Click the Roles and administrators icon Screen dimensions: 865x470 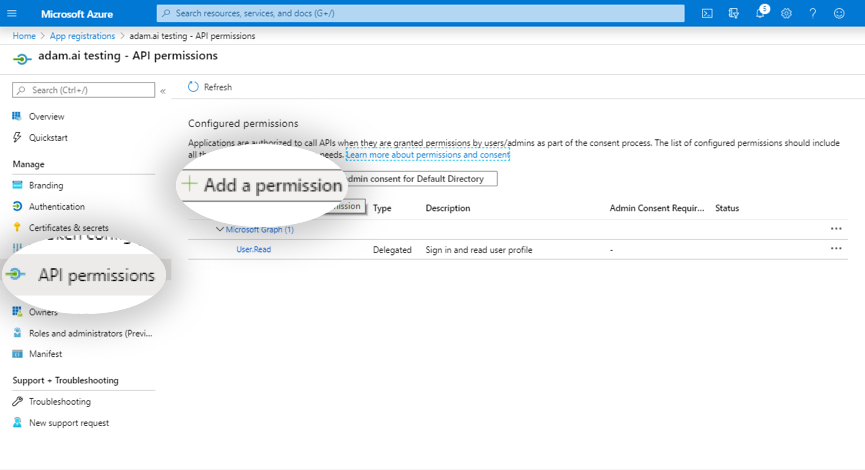click(17, 333)
